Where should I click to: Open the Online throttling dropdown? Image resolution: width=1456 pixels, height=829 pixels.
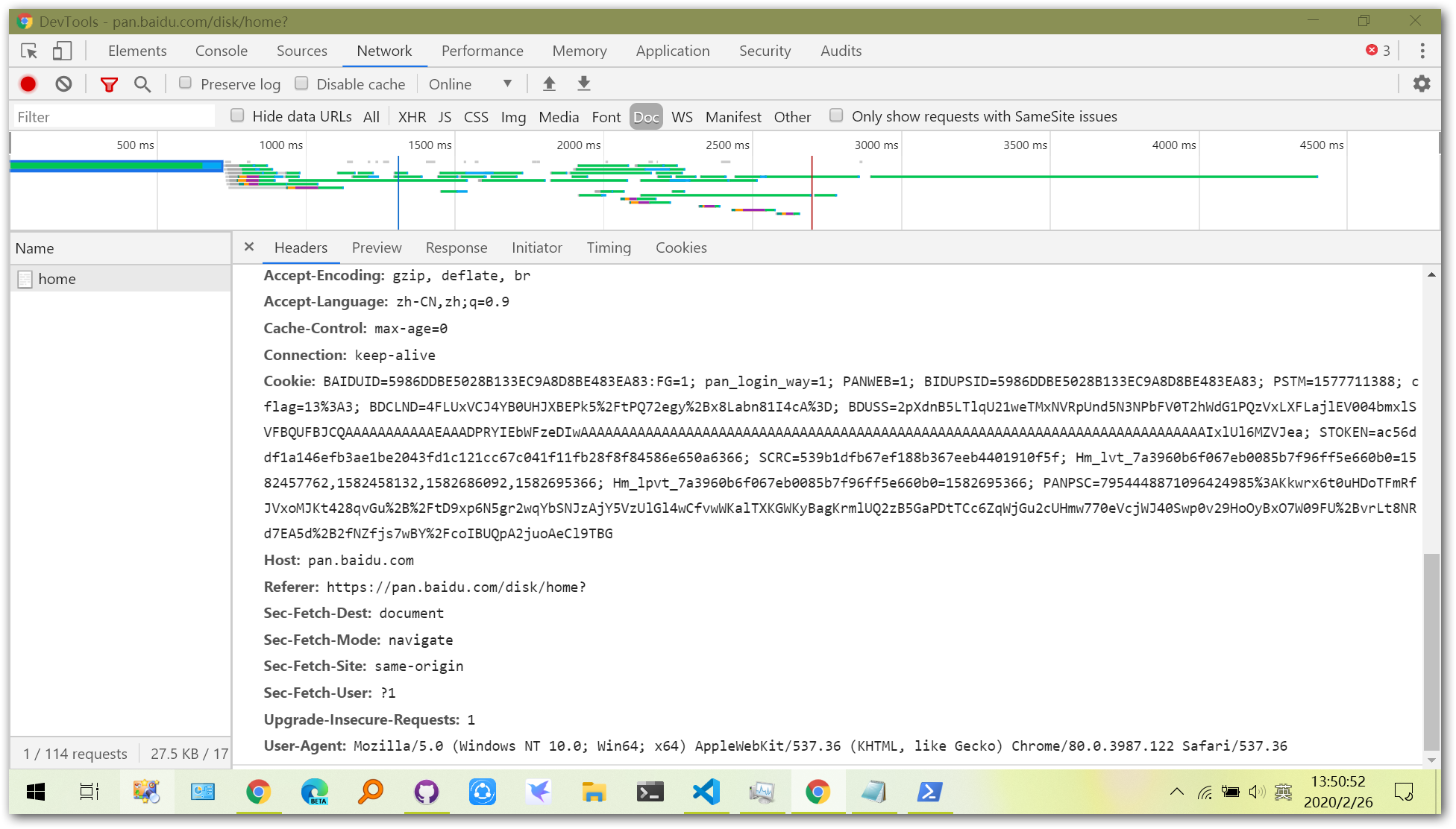[x=471, y=84]
